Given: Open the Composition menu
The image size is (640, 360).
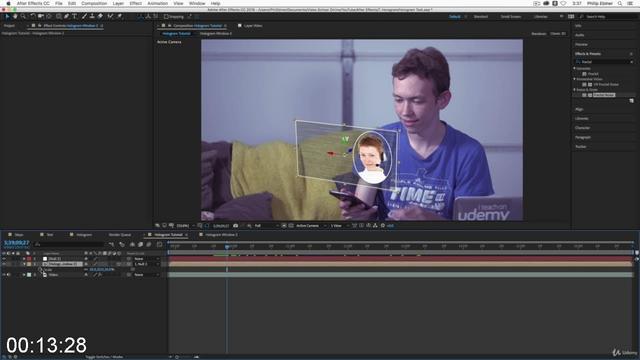Looking at the screenshot, I should 94,3.
